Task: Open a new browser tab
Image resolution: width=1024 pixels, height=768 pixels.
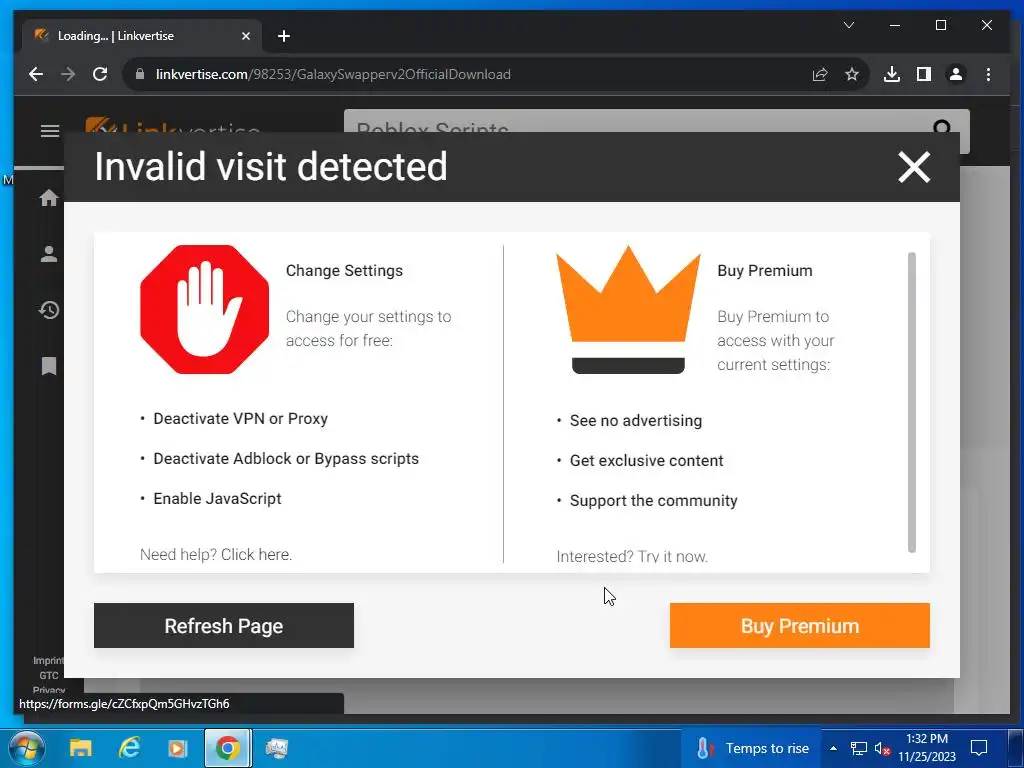Action: (x=283, y=36)
